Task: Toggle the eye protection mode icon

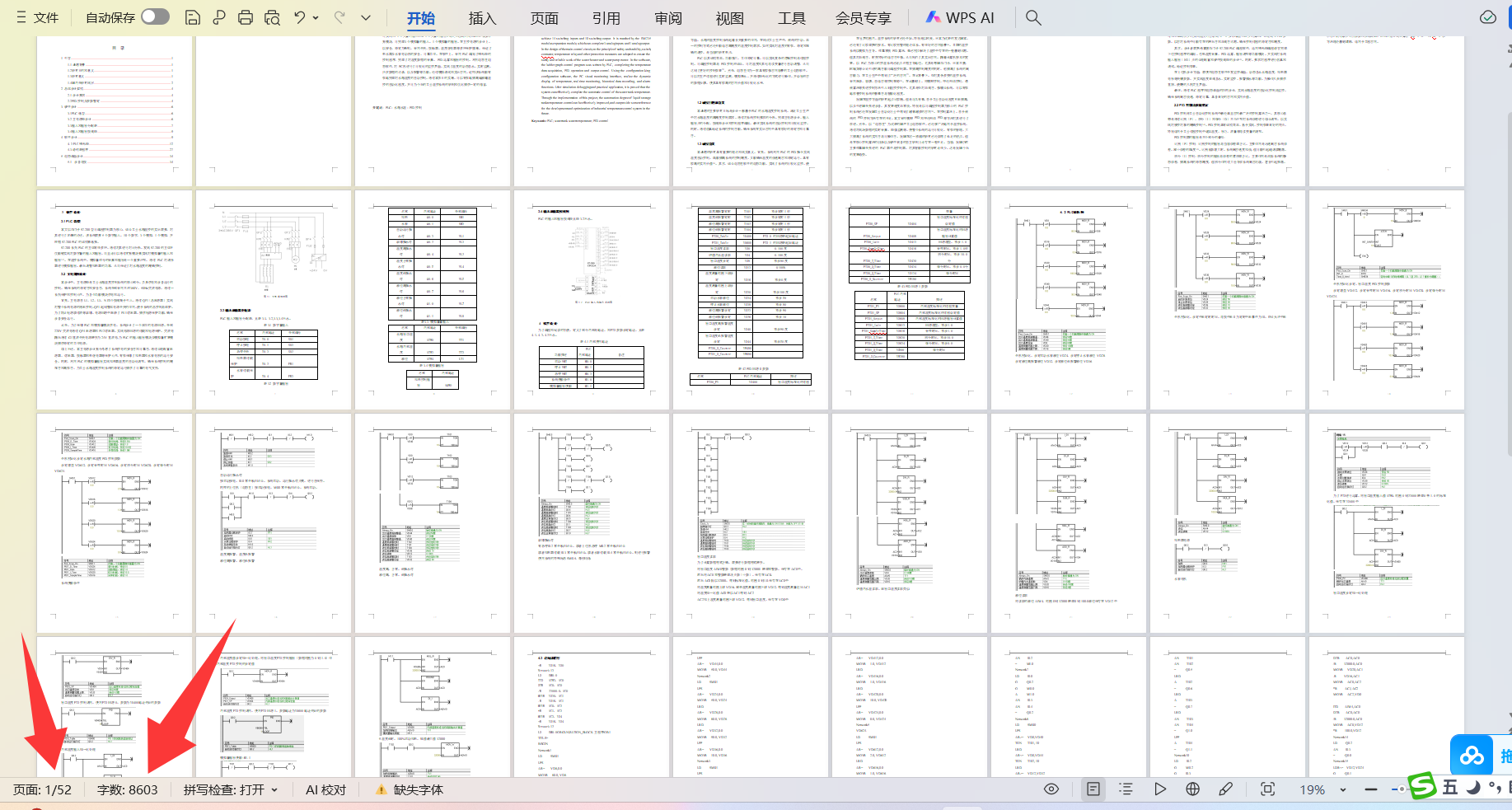Action: tap(1051, 789)
